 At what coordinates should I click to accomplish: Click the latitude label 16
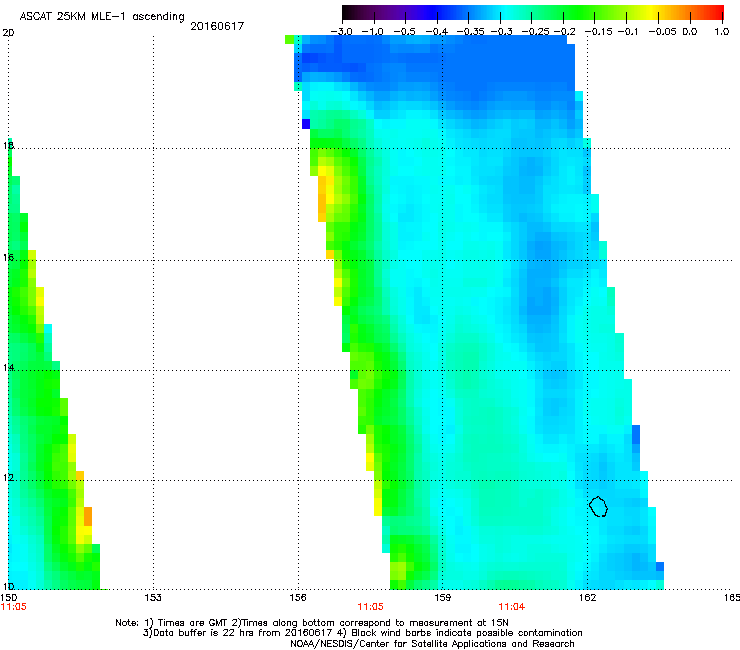pyautogui.click(x=8, y=257)
